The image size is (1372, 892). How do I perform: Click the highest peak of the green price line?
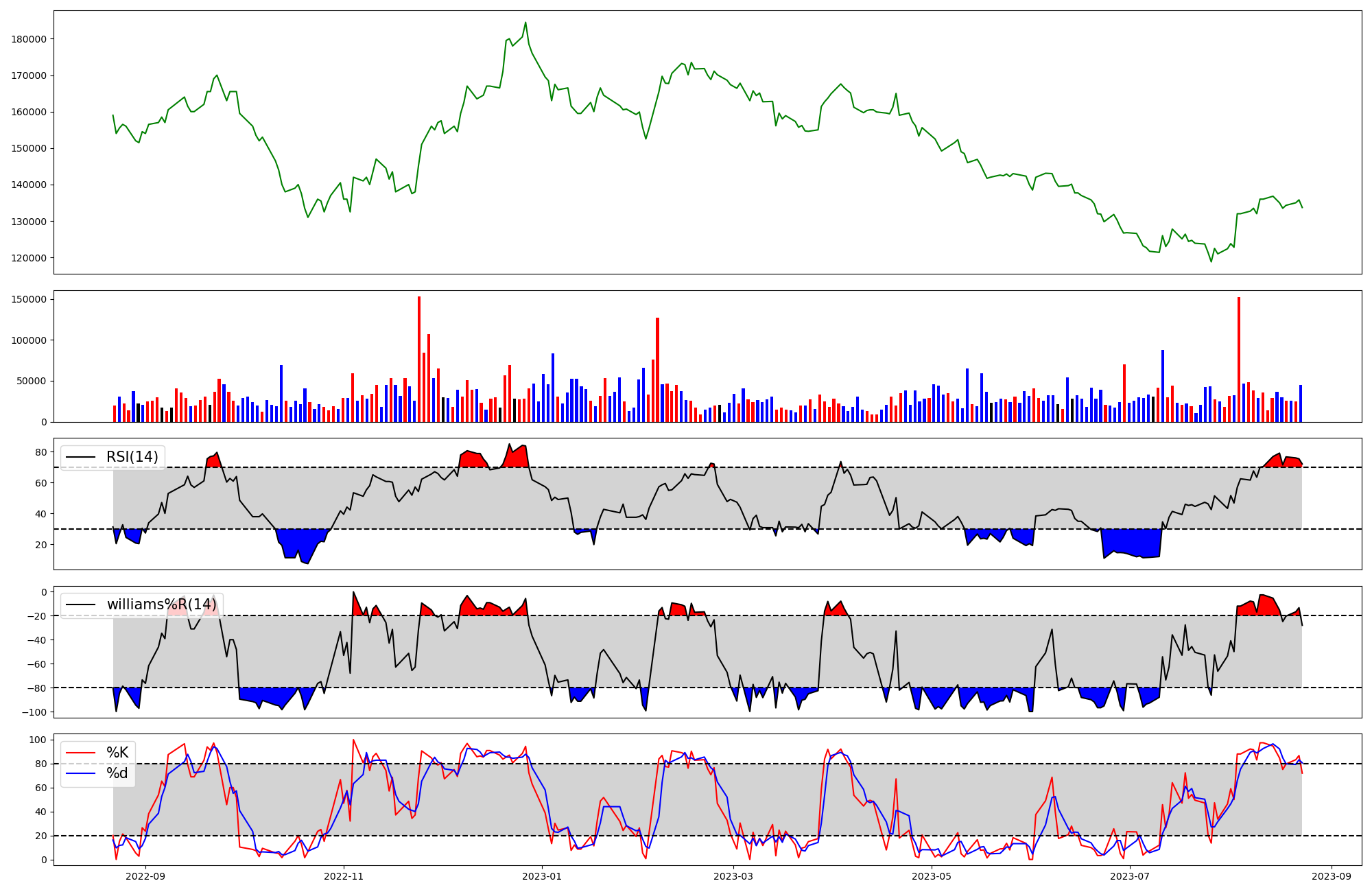(x=525, y=23)
